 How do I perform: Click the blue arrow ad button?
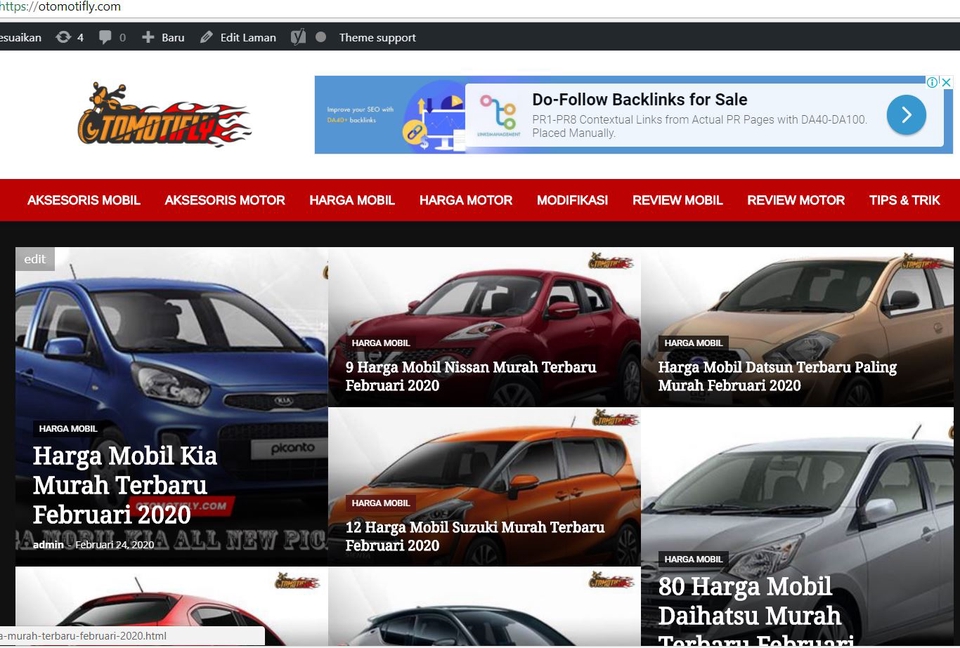pyautogui.click(x=906, y=115)
